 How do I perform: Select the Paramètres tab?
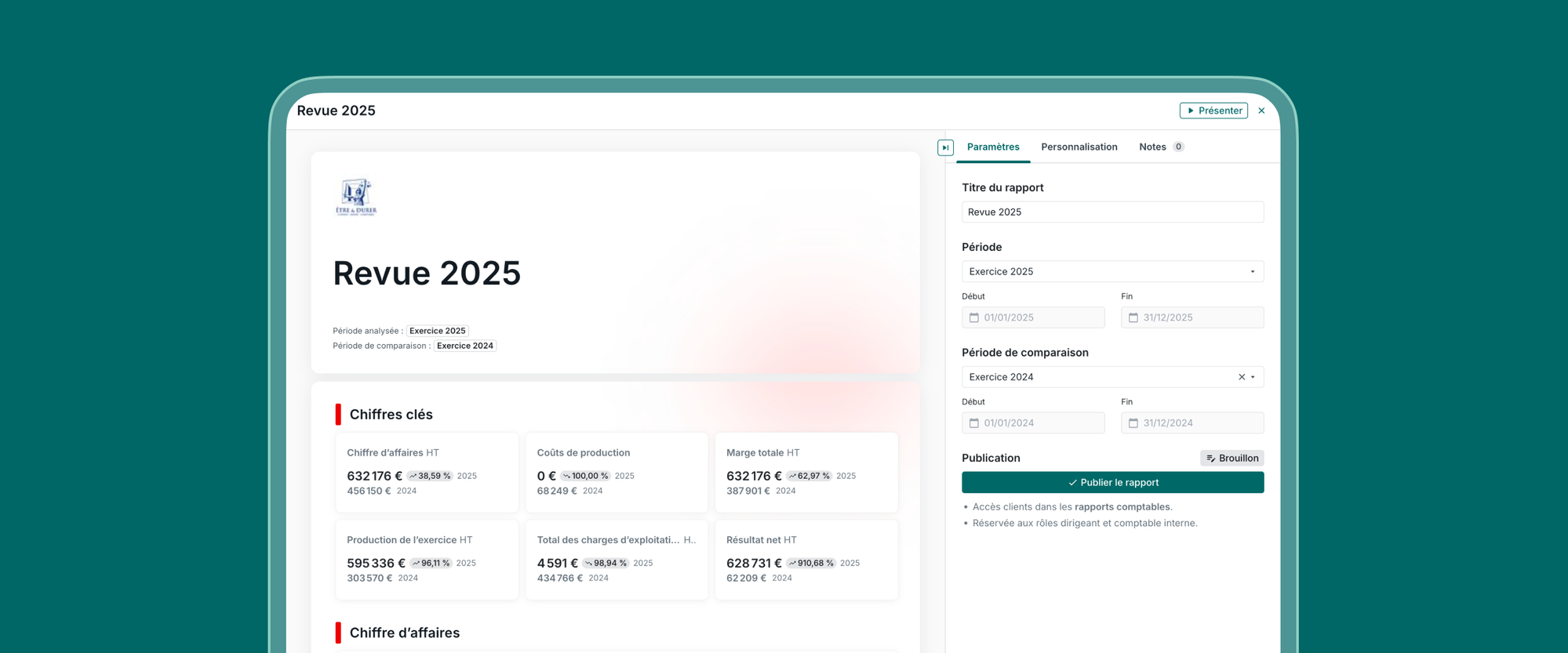(993, 147)
